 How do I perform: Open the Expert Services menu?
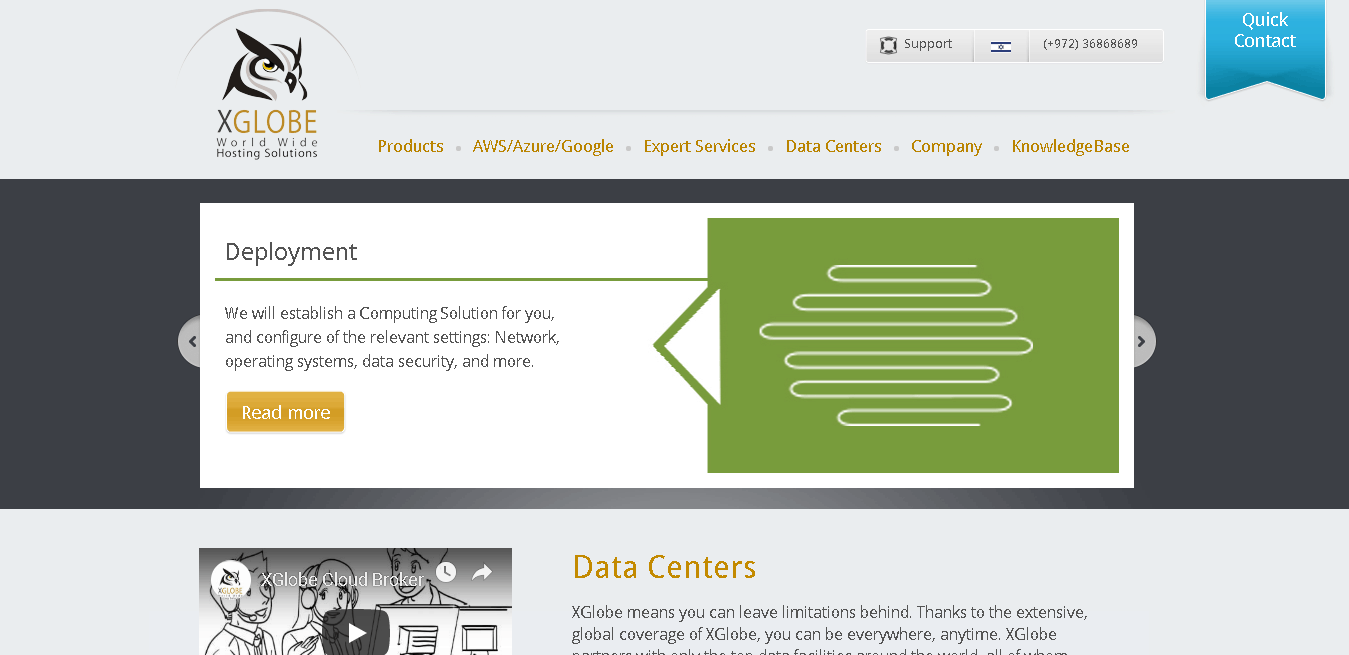pos(700,146)
